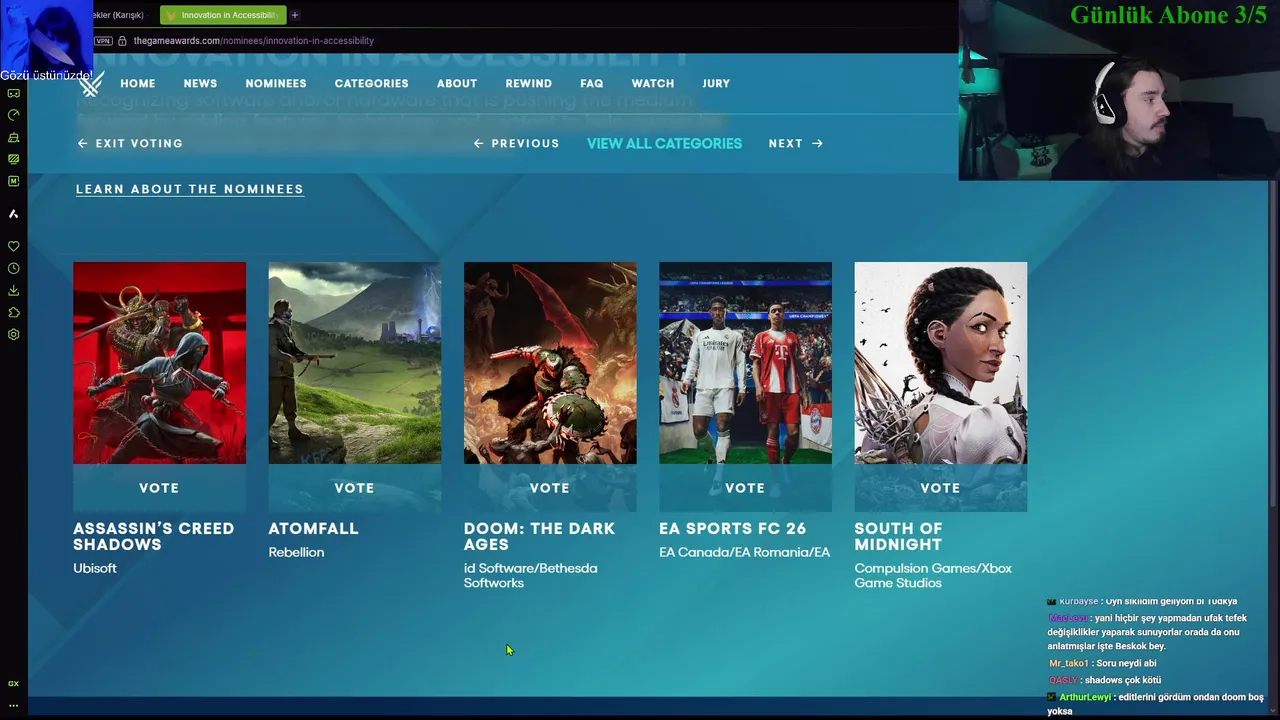Screen dimensions: 1280x720
Task: Click the ATOMFALL title text
Action: (x=313, y=529)
